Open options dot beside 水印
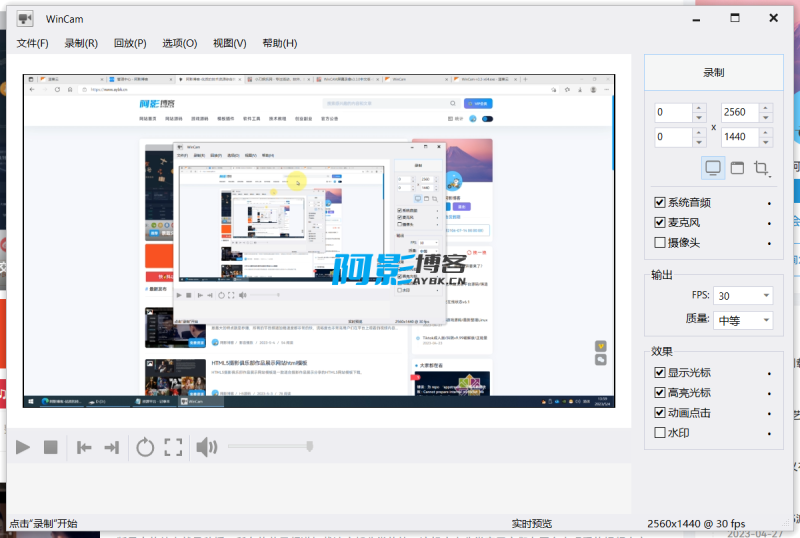This screenshot has width=800, height=538. point(769,434)
